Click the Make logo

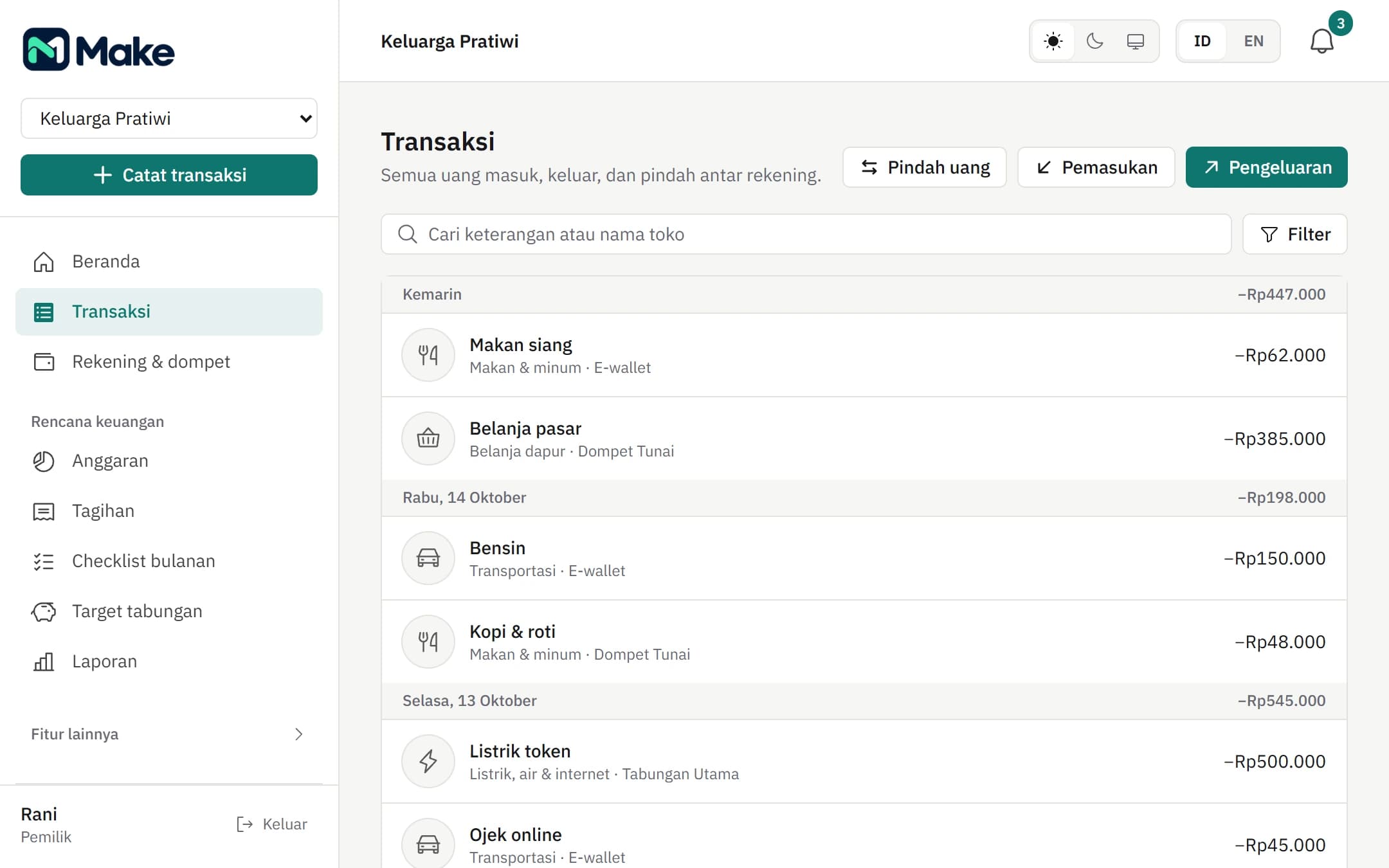click(x=98, y=50)
